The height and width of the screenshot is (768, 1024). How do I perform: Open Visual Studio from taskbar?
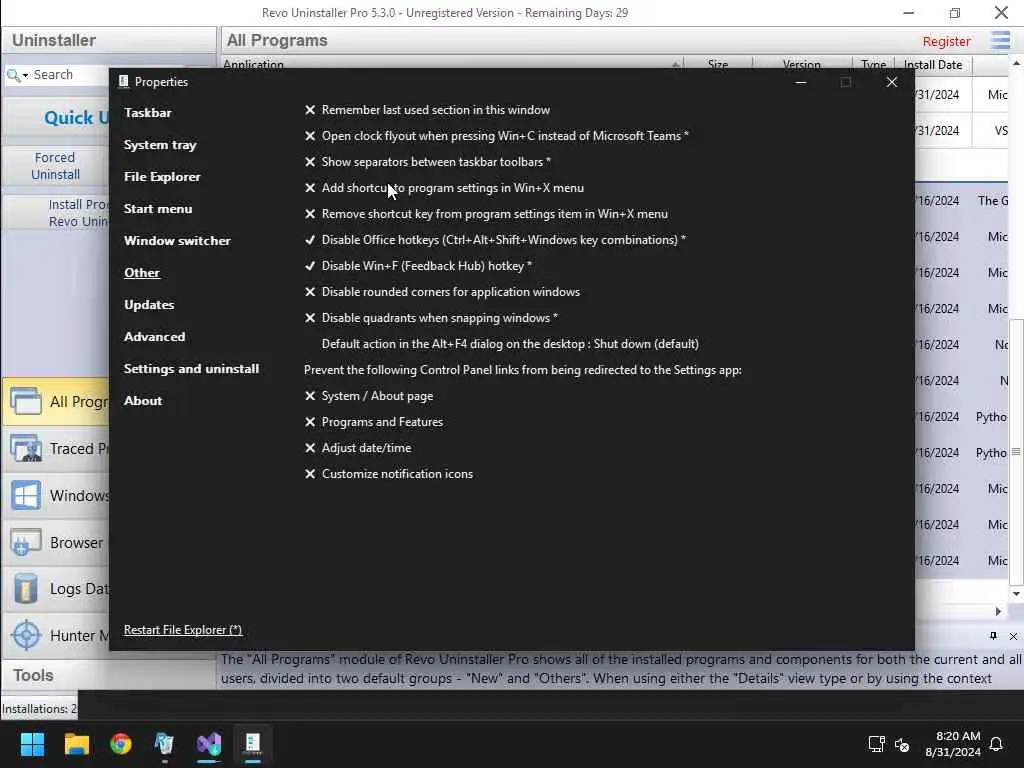tap(209, 744)
